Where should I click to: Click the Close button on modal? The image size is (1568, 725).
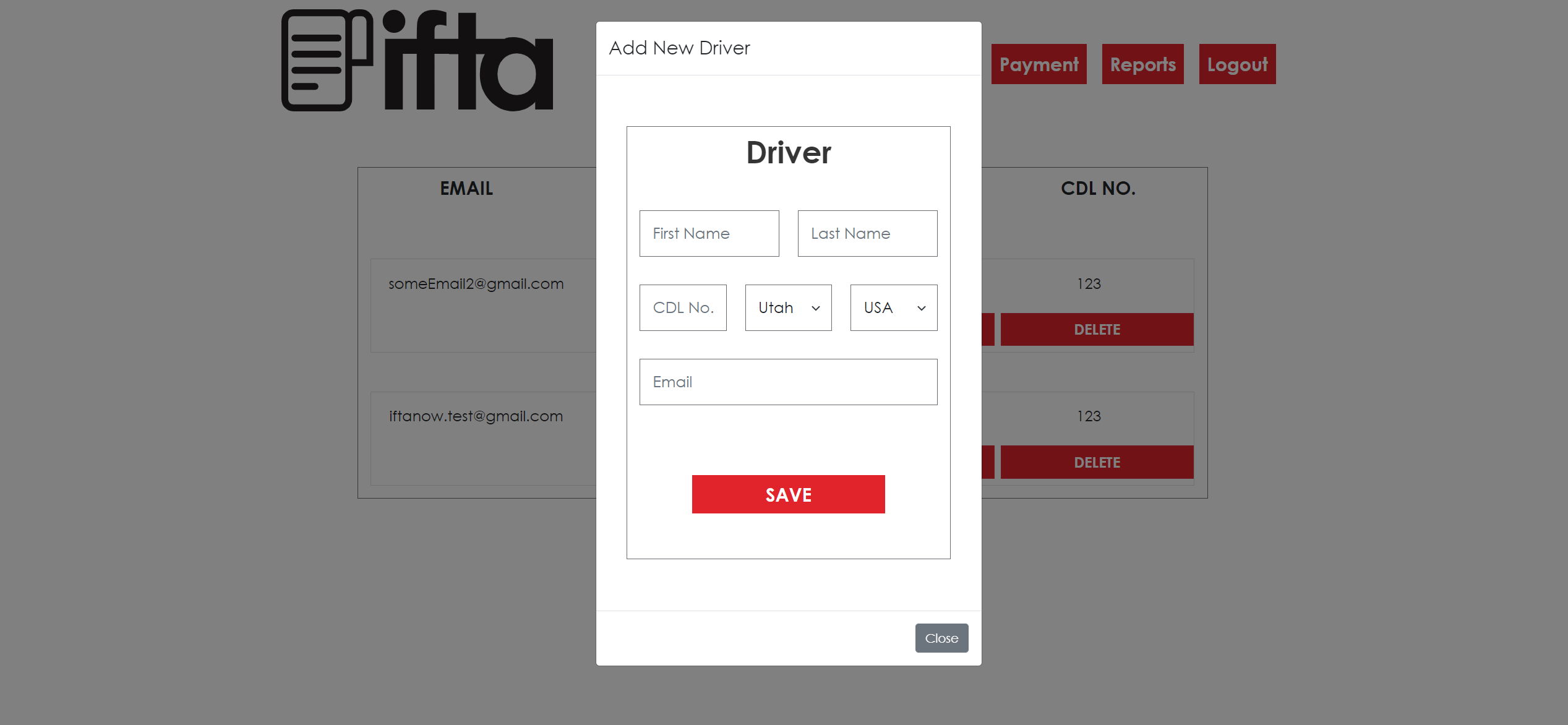(941, 638)
